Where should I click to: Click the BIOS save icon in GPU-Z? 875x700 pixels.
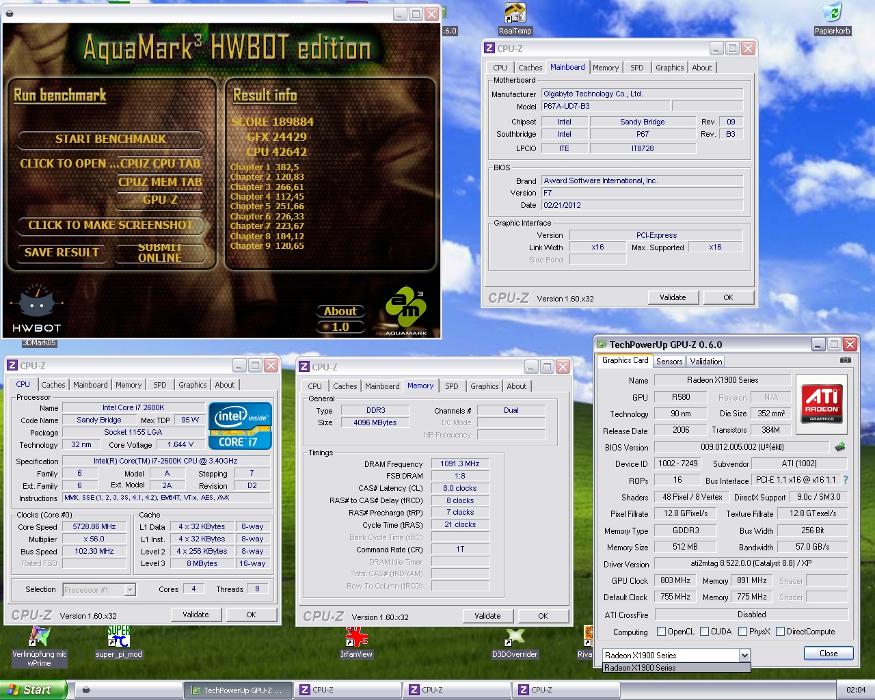coord(840,447)
